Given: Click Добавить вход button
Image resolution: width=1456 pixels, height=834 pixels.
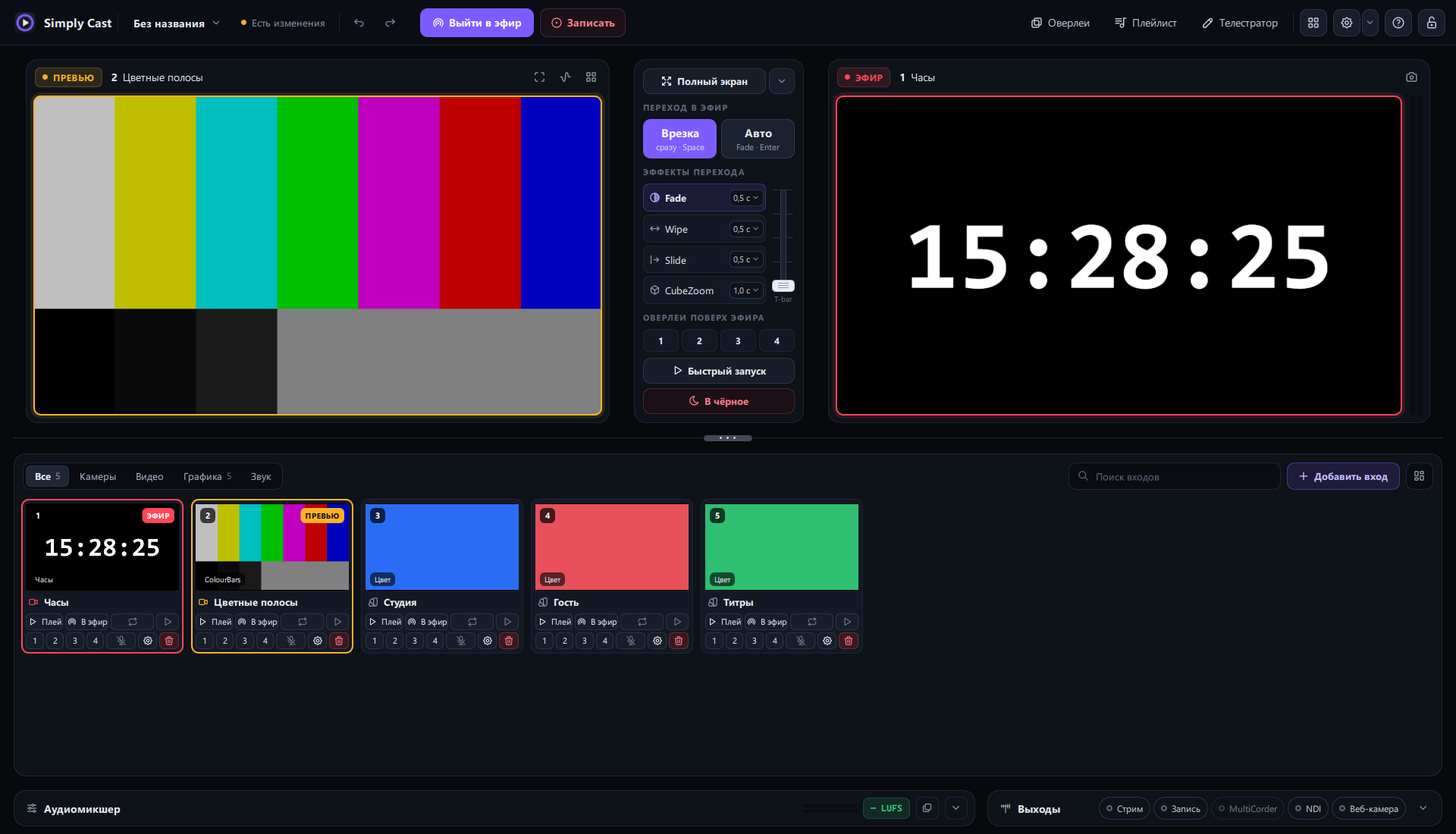Looking at the screenshot, I should click(x=1343, y=476).
